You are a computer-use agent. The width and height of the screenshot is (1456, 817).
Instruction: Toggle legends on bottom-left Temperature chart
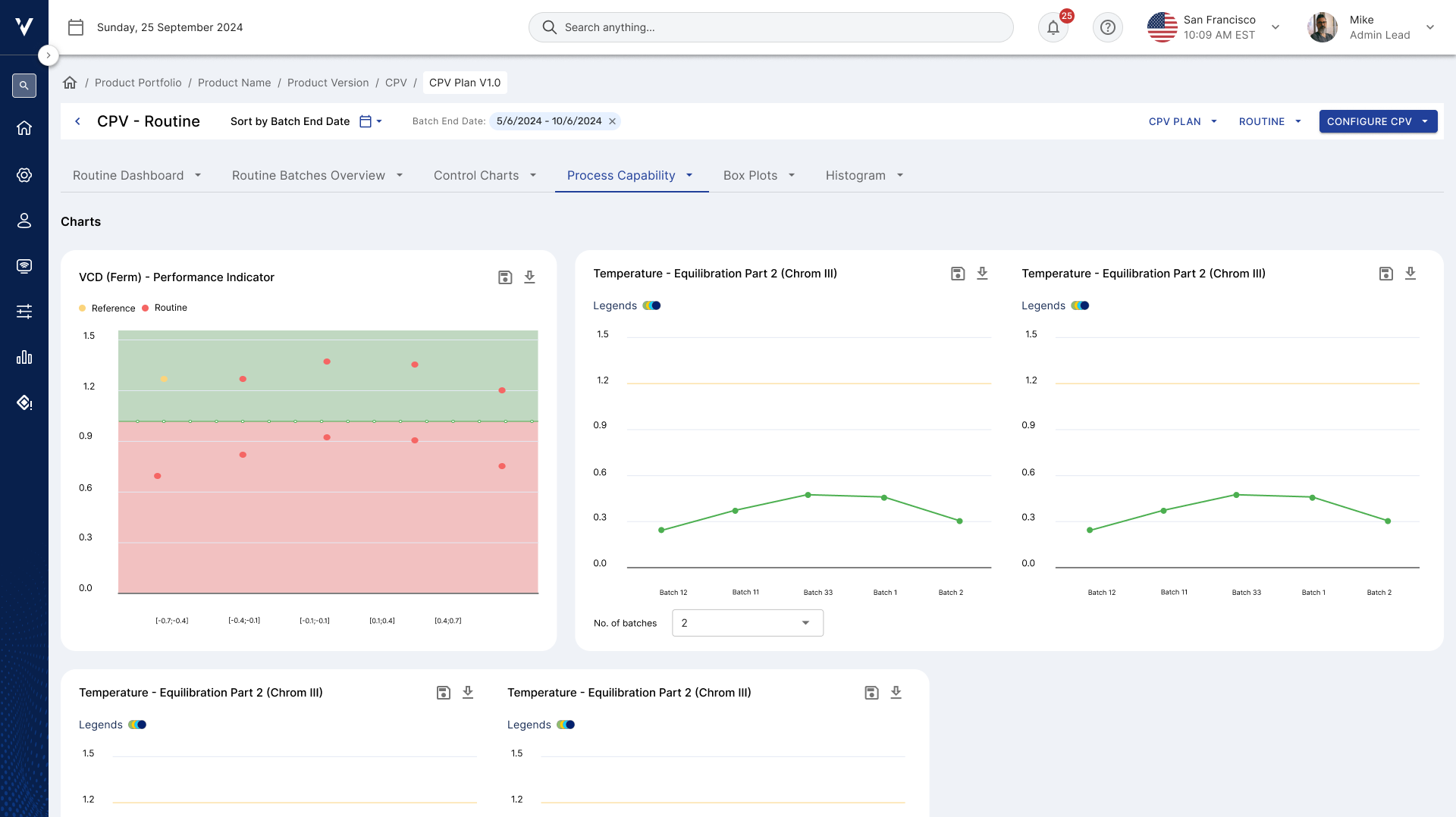[x=137, y=725]
